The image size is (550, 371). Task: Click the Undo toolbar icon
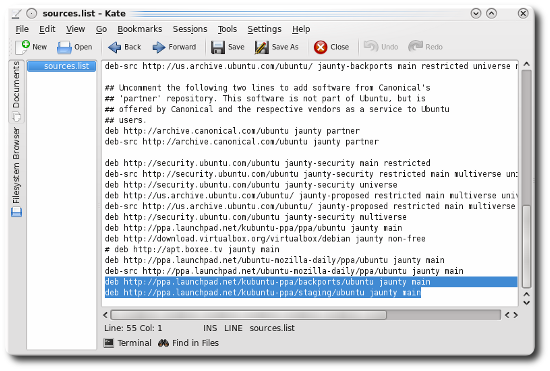[371, 46]
